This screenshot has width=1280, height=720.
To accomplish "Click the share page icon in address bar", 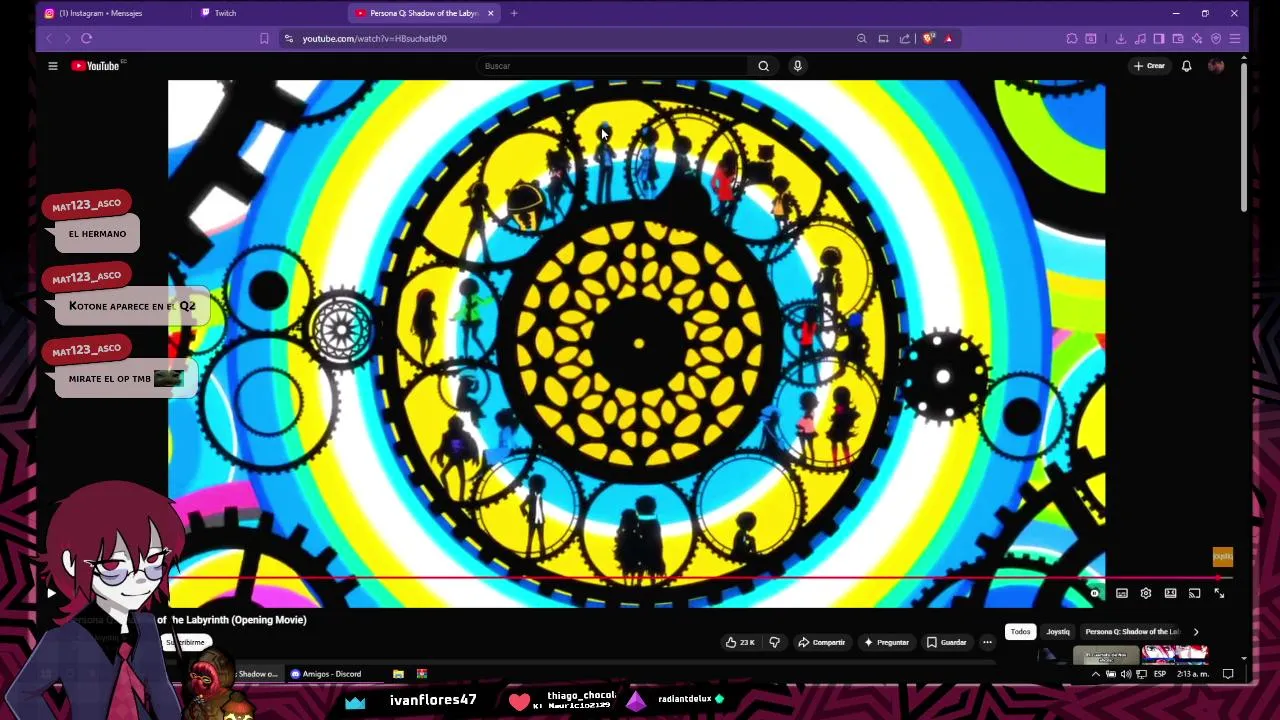I will [905, 38].
